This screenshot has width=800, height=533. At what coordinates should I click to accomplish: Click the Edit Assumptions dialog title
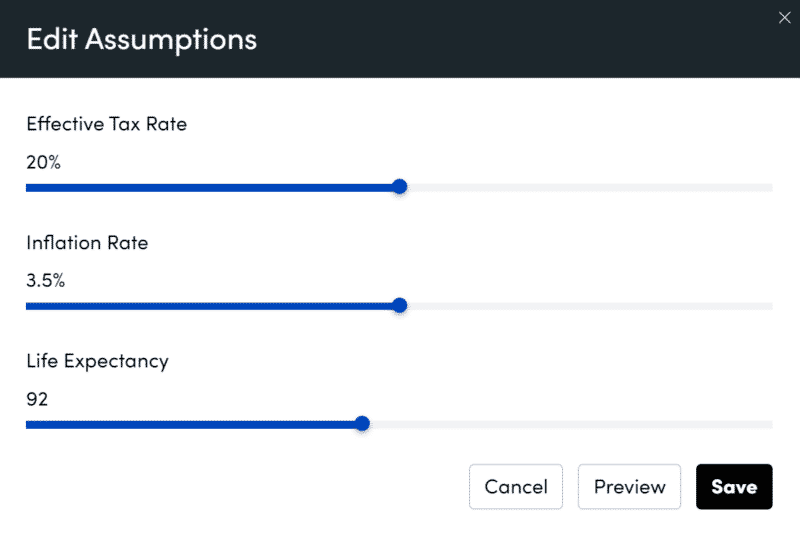pos(141,40)
